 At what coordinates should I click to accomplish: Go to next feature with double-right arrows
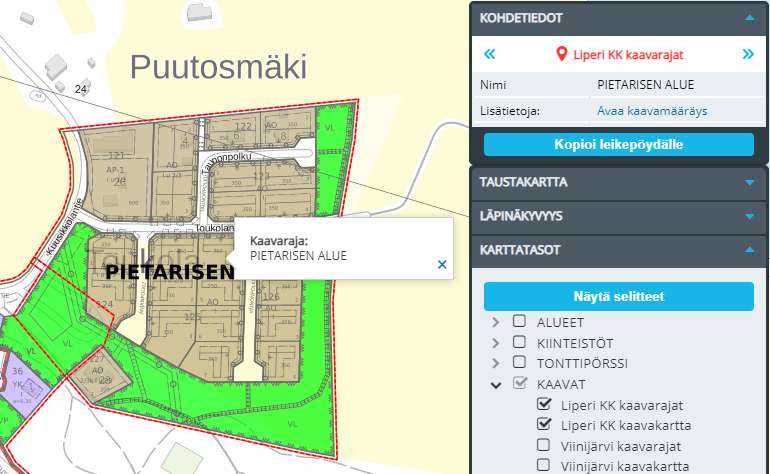pyautogui.click(x=748, y=54)
